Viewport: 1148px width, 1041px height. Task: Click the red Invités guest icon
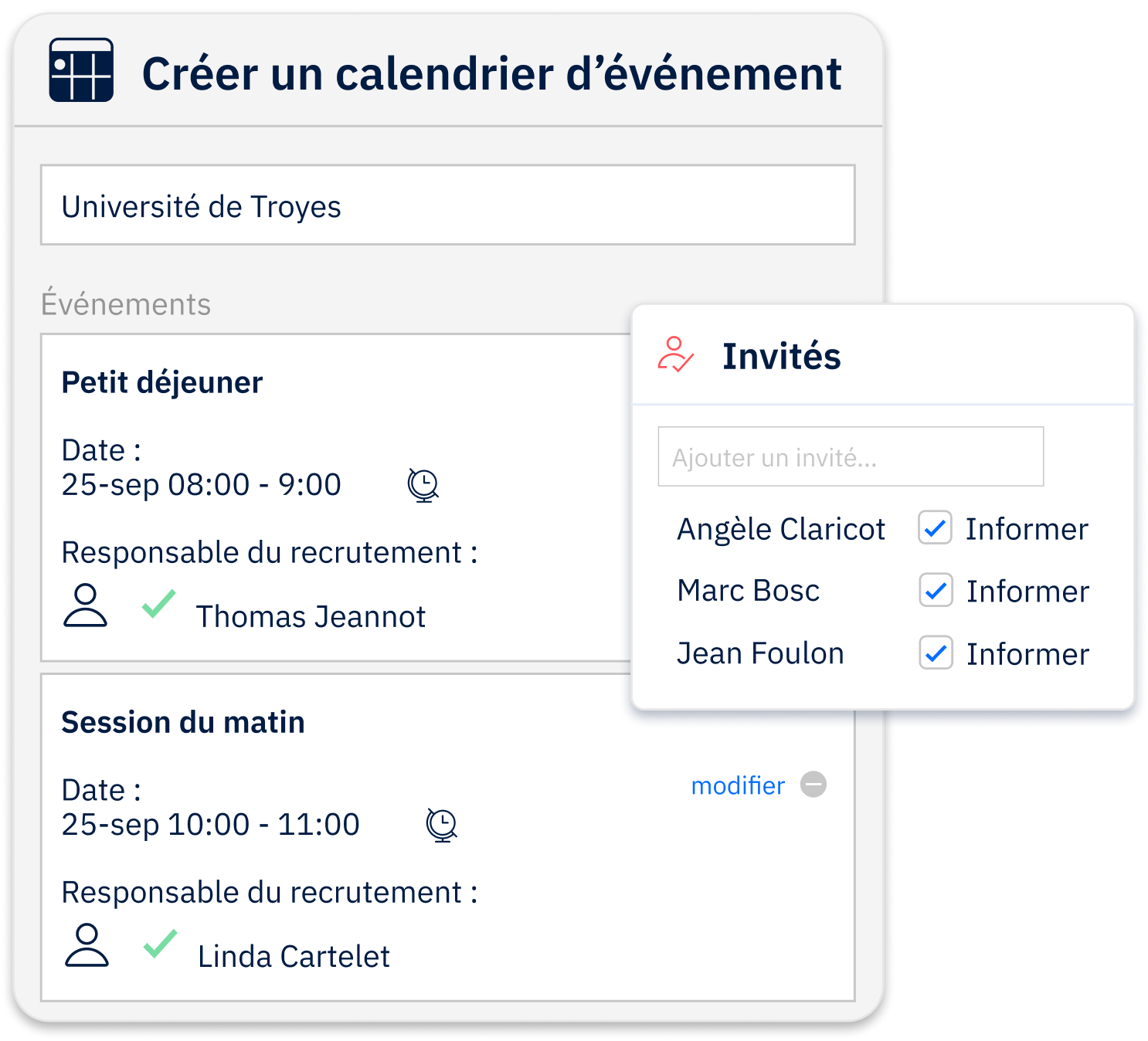(676, 354)
